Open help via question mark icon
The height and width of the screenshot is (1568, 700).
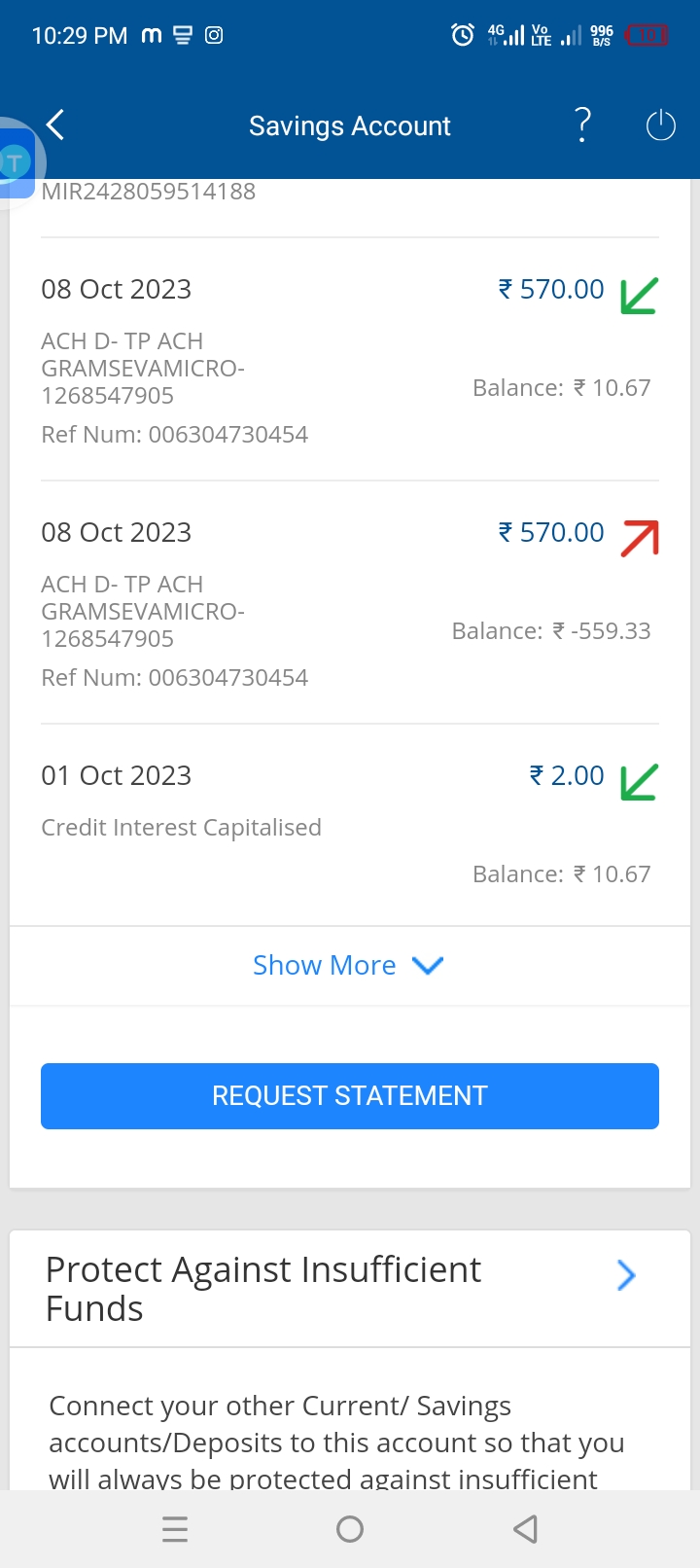point(582,125)
